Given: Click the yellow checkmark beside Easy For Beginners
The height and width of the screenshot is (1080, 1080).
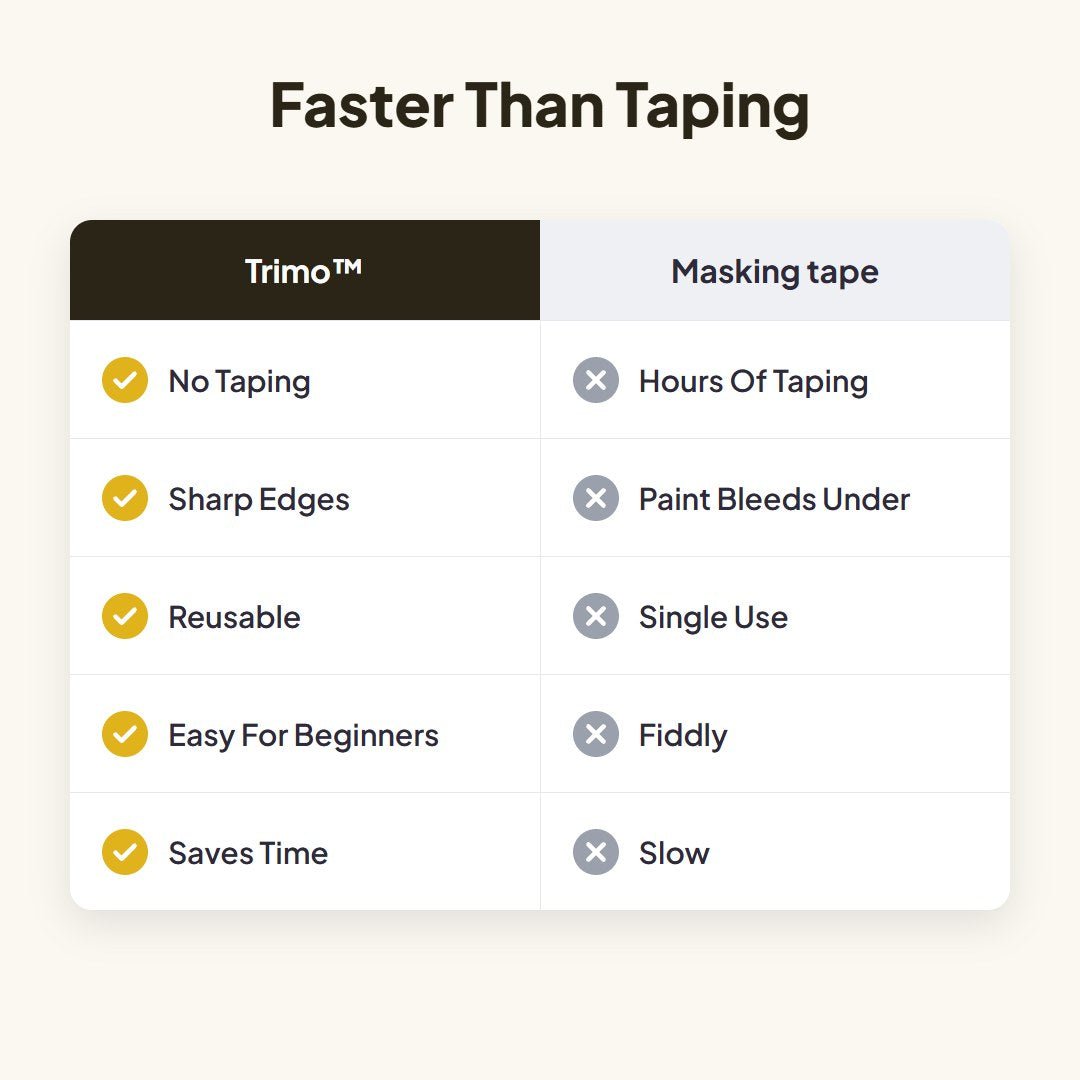Looking at the screenshot, I should coord(125,734).
